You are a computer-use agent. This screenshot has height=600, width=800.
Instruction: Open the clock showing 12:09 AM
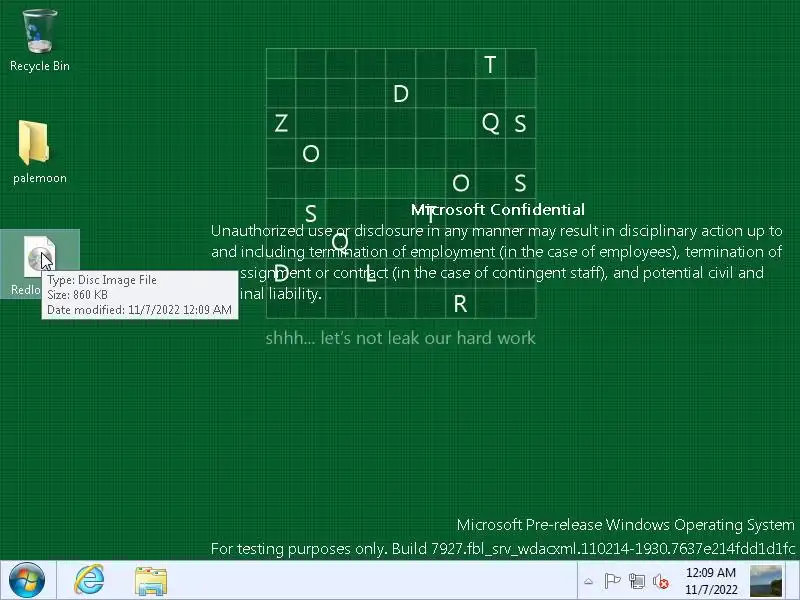point(711,581)
